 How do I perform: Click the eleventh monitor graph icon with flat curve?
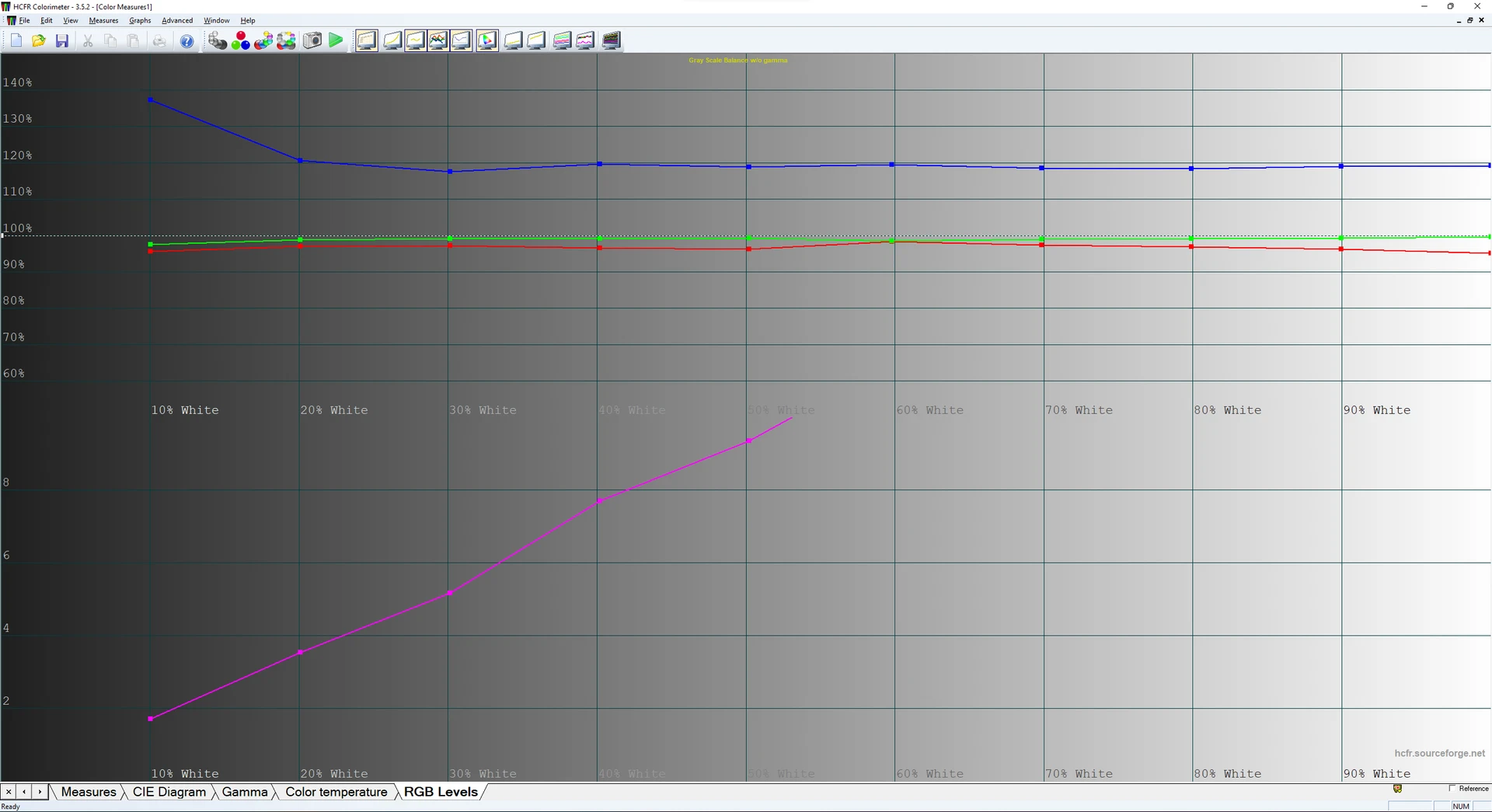click(x=513, y=40)
